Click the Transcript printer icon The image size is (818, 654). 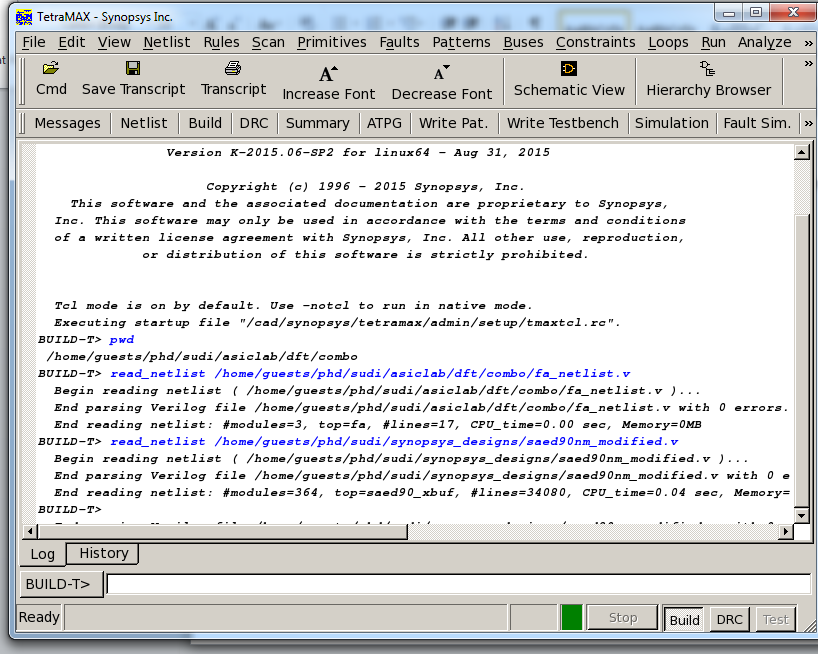[233, 68]
